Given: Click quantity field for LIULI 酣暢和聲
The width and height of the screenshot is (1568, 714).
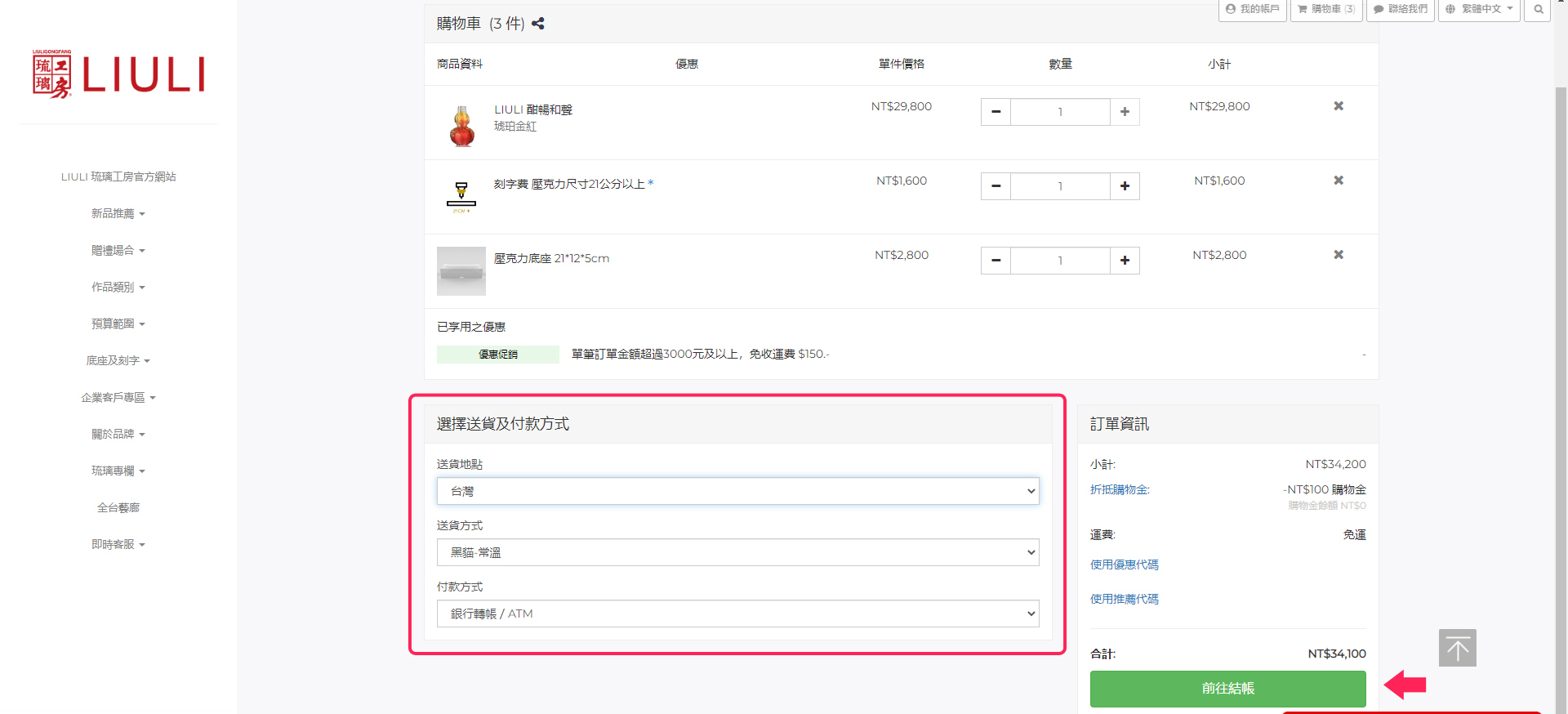Looking at the screenshot, I should (1060, 112).
